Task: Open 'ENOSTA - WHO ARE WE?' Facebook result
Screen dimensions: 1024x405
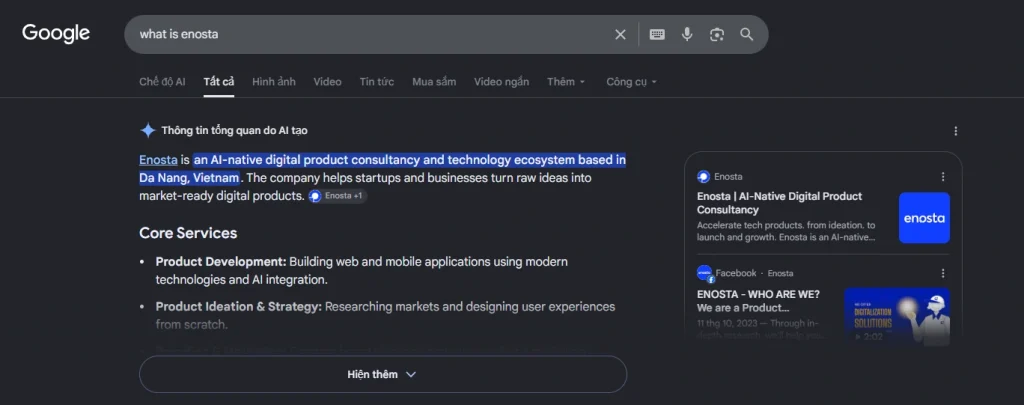Action: coord(758,300)
